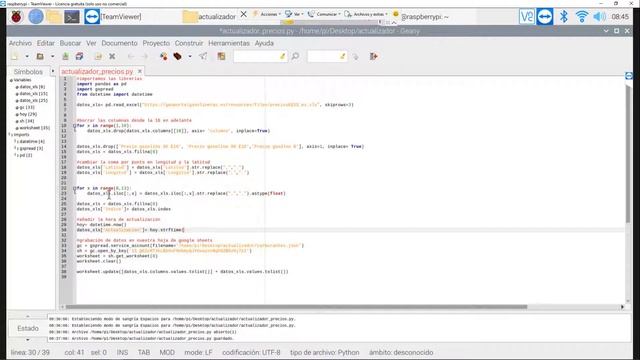Click the open file toolbar icon
This screenshot has width=640, height=360.
coord(40,56)
